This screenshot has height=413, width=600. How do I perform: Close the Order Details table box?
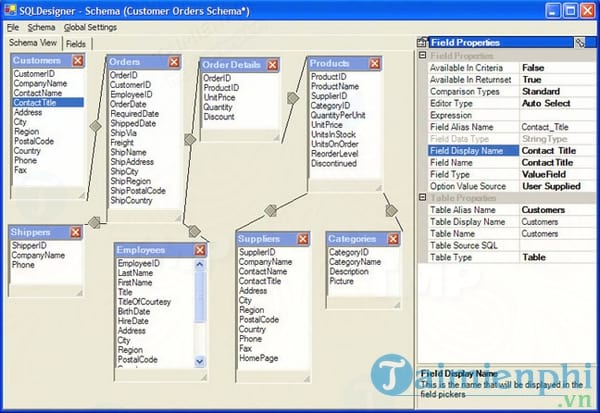coord(272,65)
